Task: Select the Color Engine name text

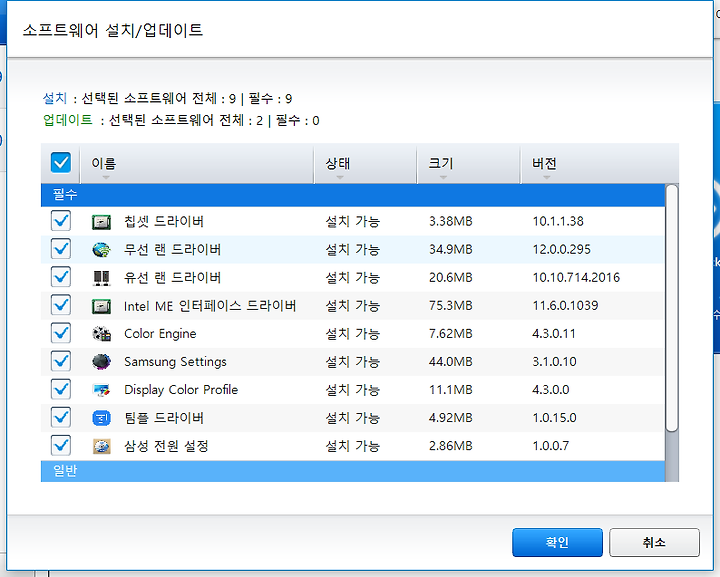Action: 160,334
